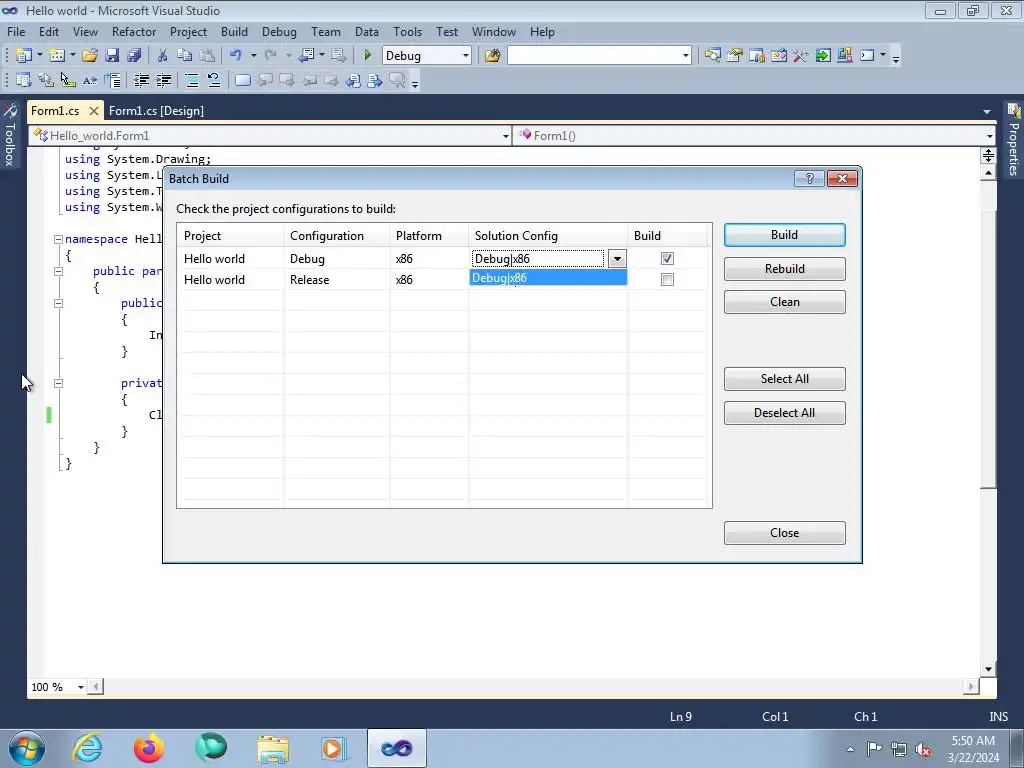The width and height of the screenshot is (1024, 768).
Task: Click Uncomment Selected Lines icon
Action: 214,80
